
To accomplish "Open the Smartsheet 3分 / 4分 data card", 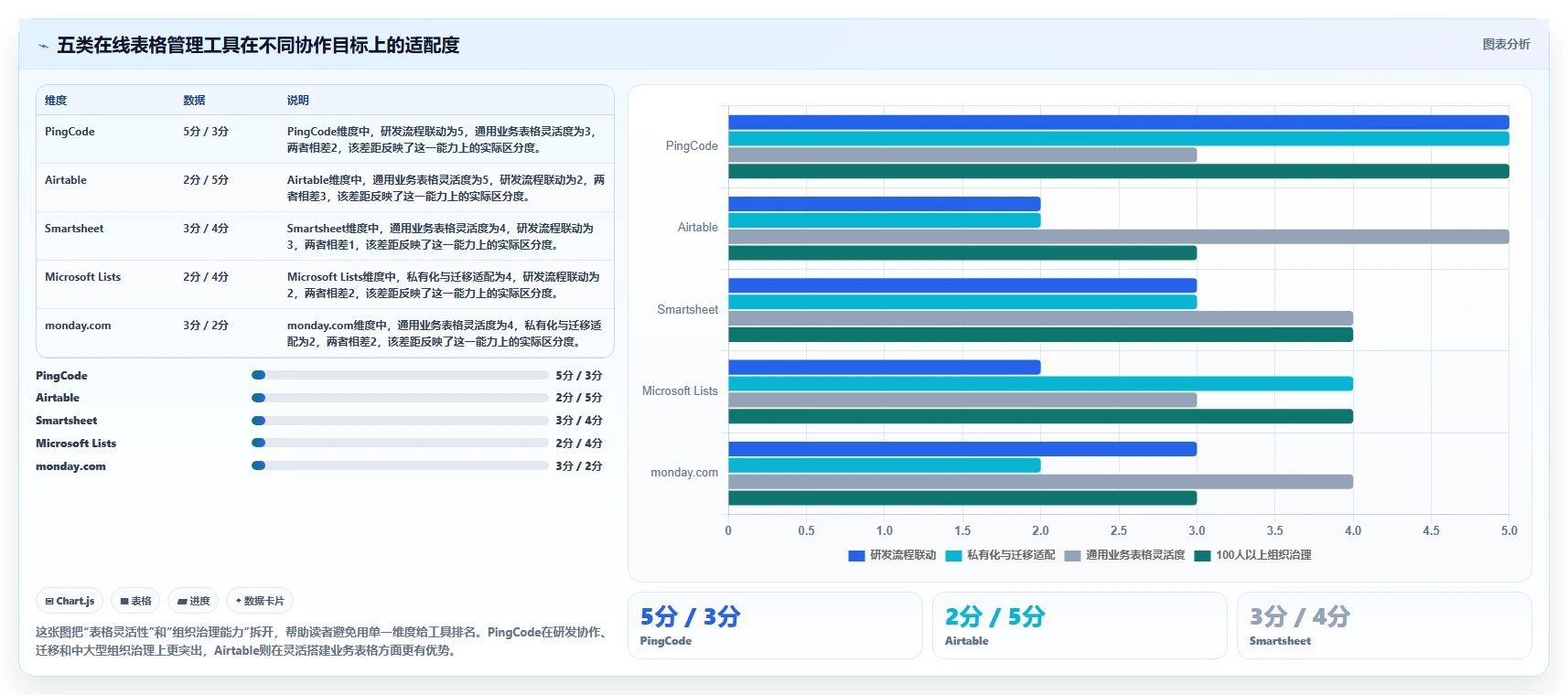I will click(1384, 625).
